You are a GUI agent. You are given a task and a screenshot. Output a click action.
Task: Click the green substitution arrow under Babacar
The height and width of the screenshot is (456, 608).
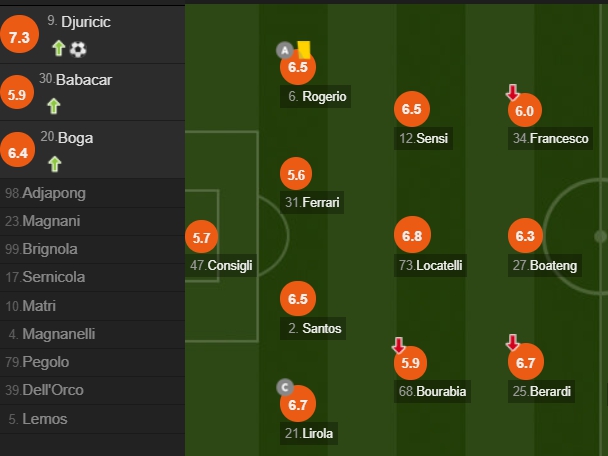pos(54,105)
